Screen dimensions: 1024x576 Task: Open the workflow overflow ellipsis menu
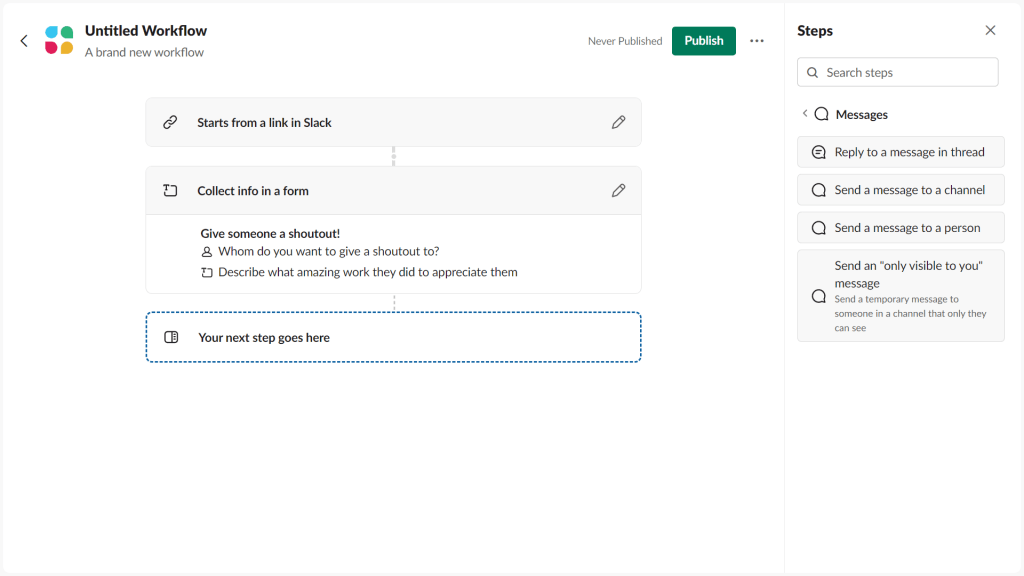(757, 40)
